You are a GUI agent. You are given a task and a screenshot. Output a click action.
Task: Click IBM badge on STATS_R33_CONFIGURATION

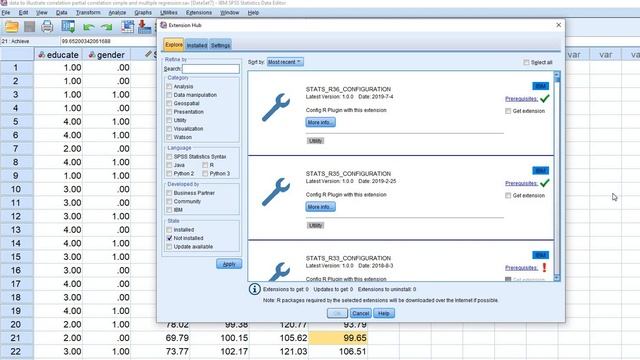[540, 255]
